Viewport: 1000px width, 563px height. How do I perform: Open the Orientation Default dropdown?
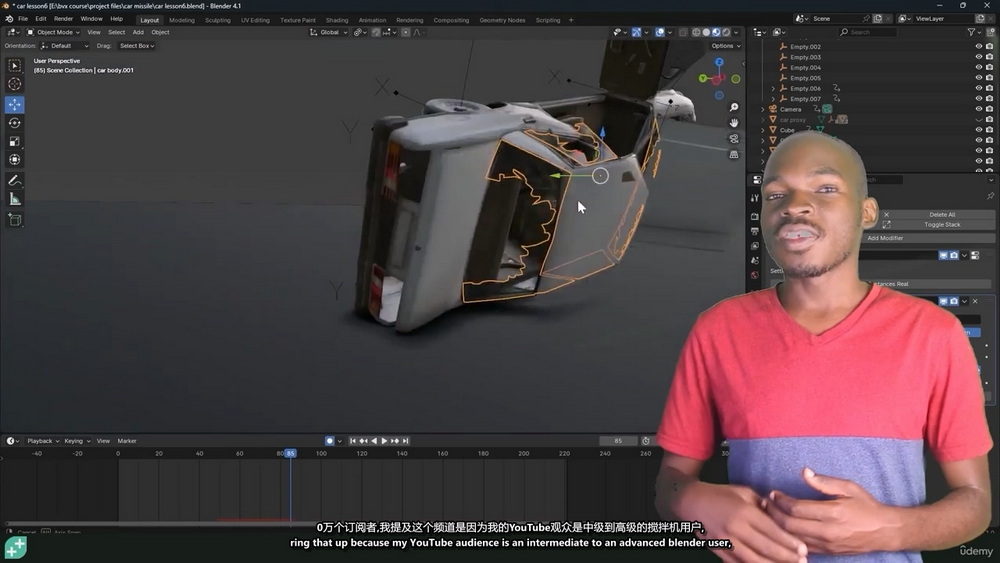64,46
